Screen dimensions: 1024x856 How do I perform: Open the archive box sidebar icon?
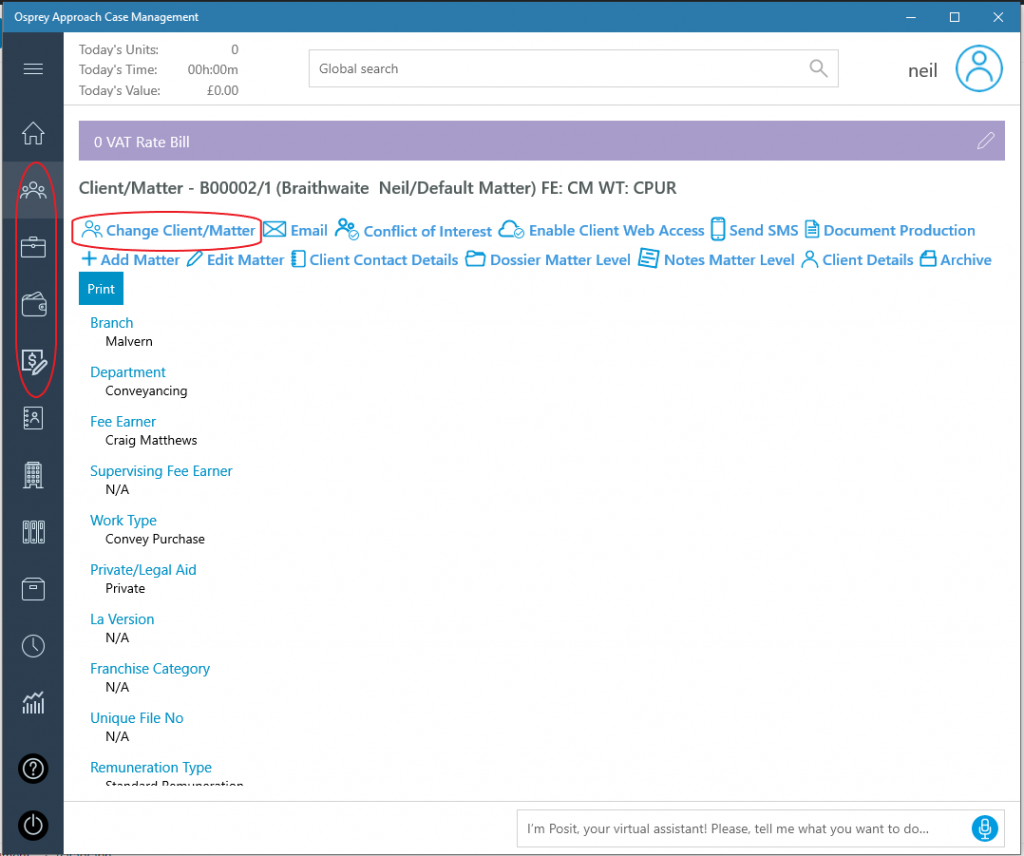click(x=33, y=589)
